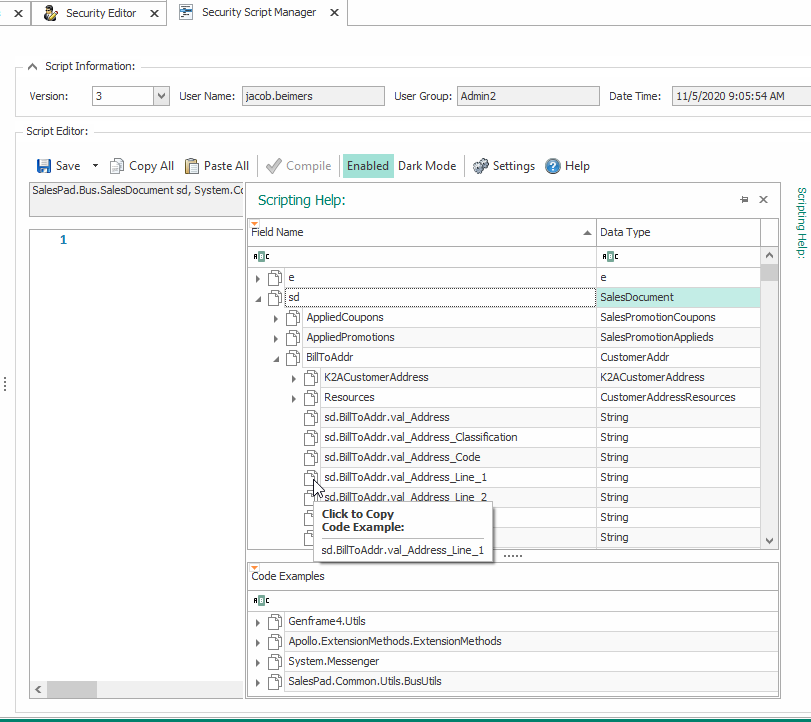Expand the AppliedCoupons tree node

pyautogui.click(x=277, y=317)
